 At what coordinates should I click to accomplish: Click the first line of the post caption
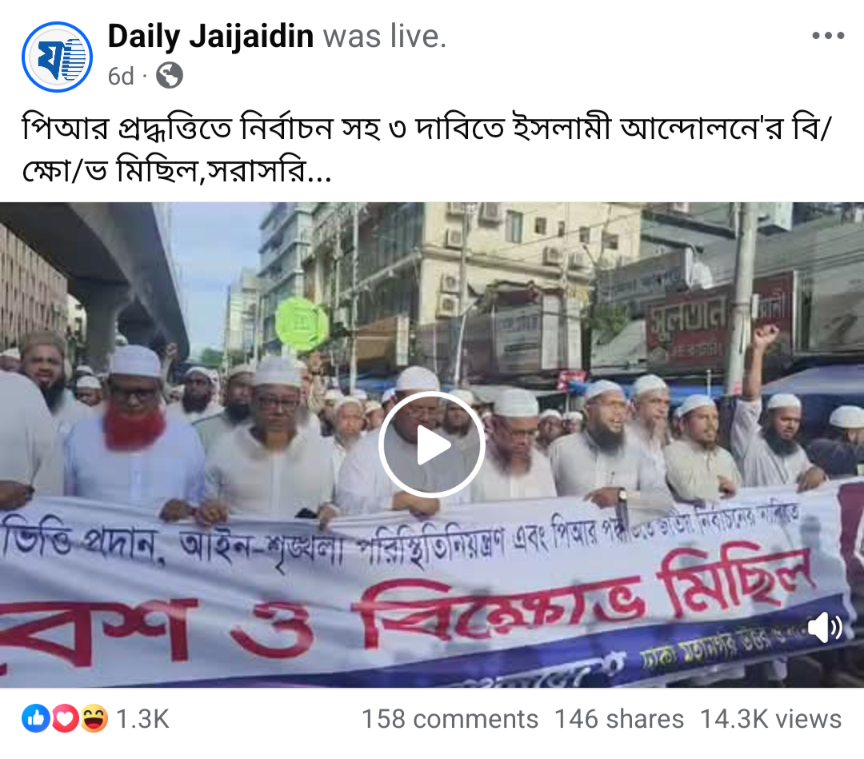(425, 128)
